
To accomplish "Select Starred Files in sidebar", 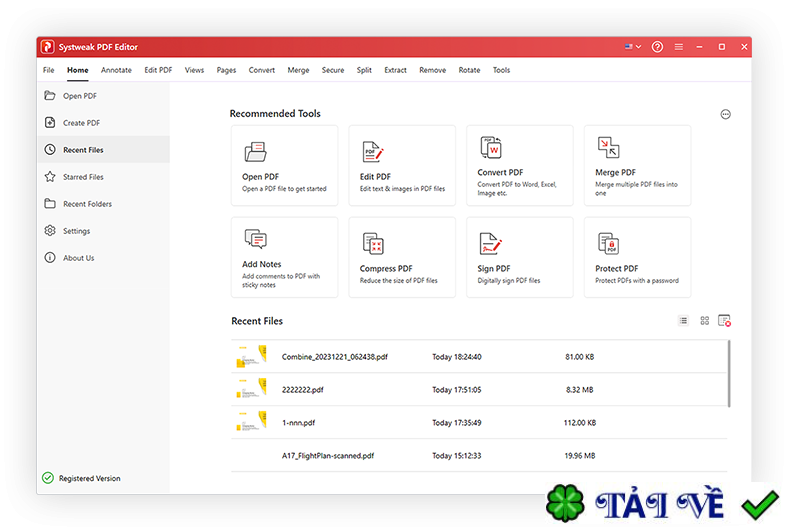I will (x=83, y=177).
